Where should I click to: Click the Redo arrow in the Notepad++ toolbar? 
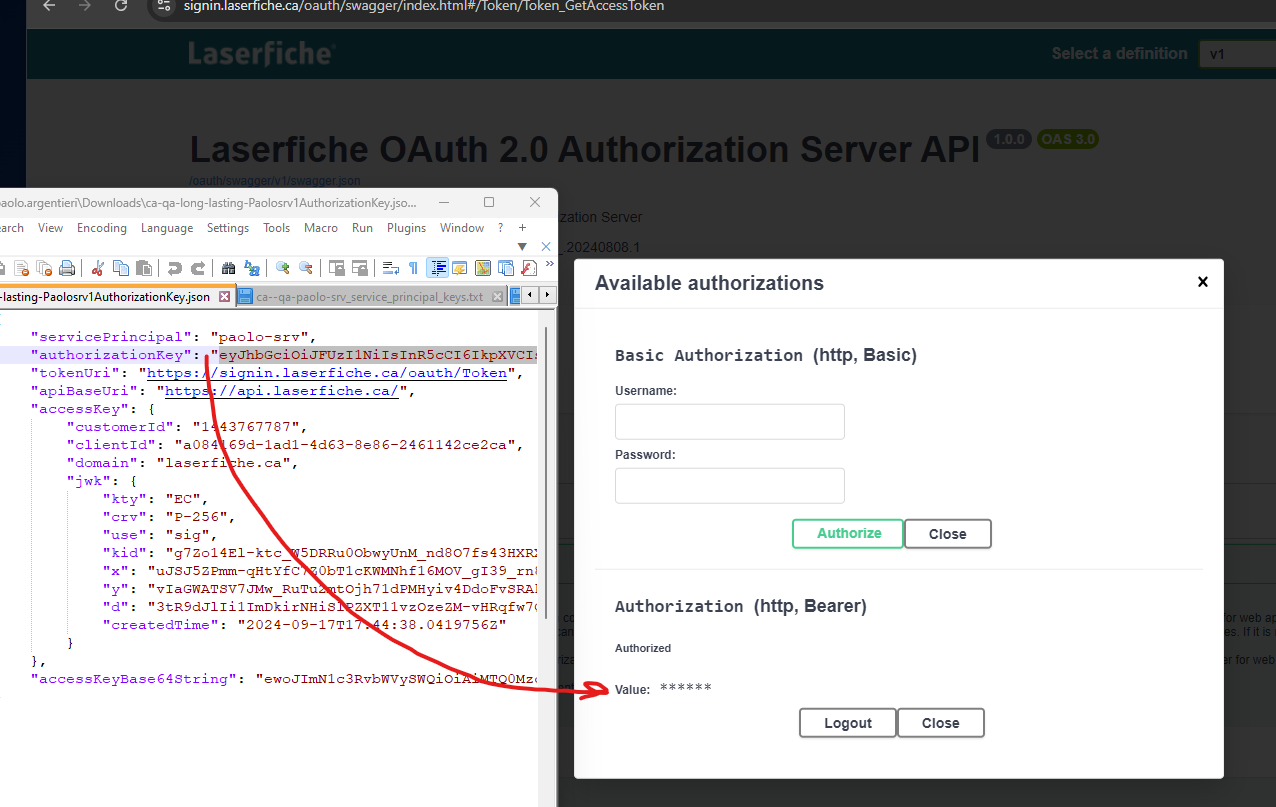[198, 268]
